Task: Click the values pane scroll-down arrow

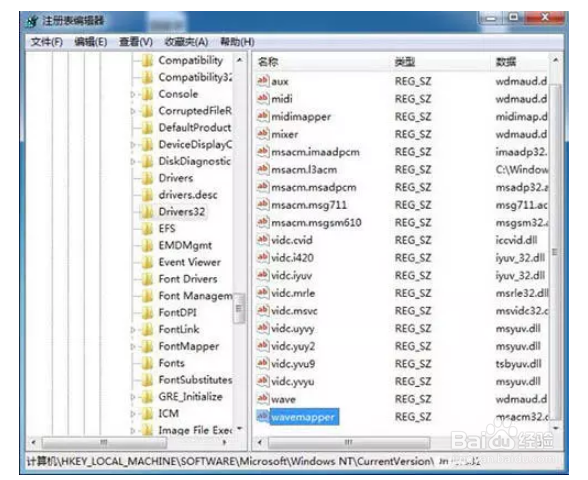Action: tap(556, 428)
